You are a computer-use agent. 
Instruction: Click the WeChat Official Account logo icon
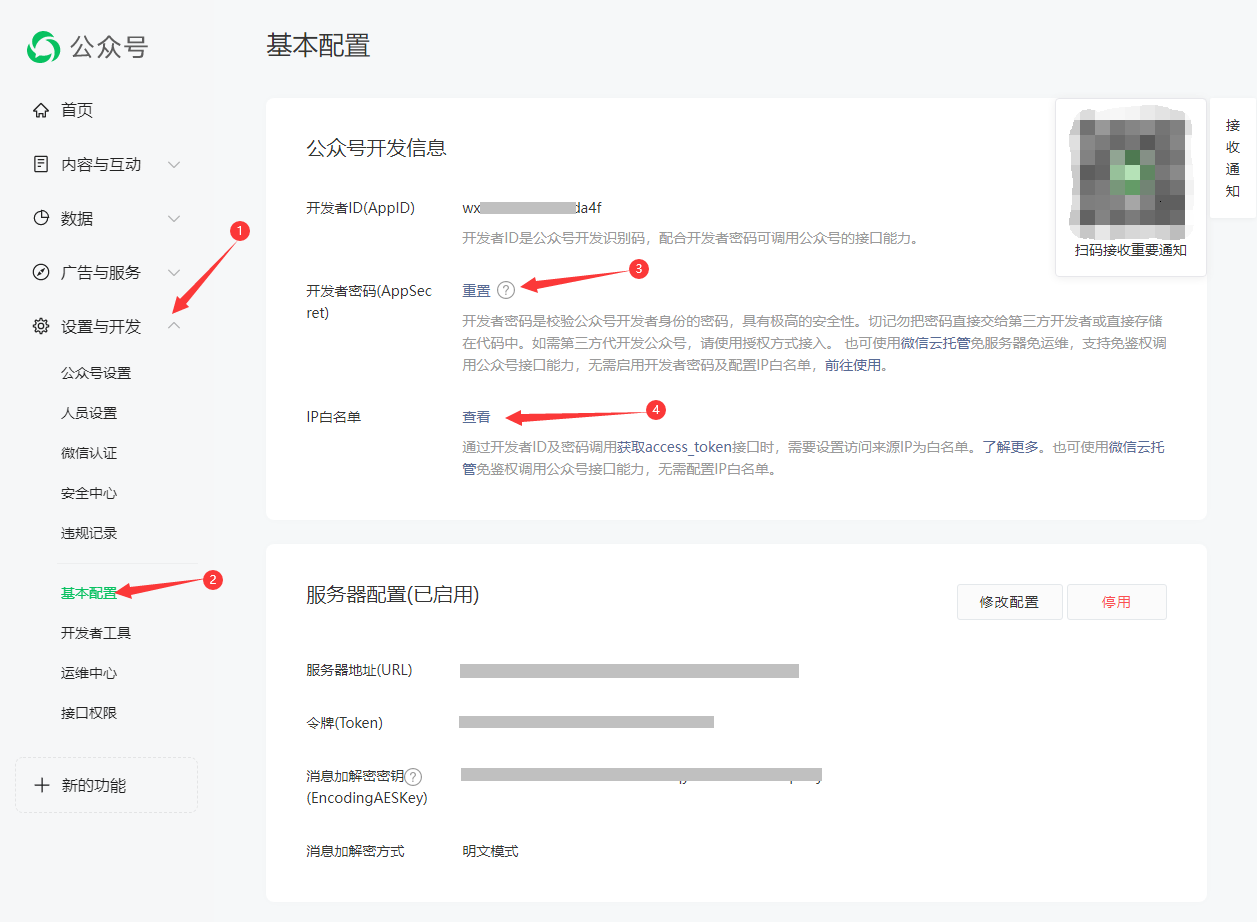tap(44, 46)
